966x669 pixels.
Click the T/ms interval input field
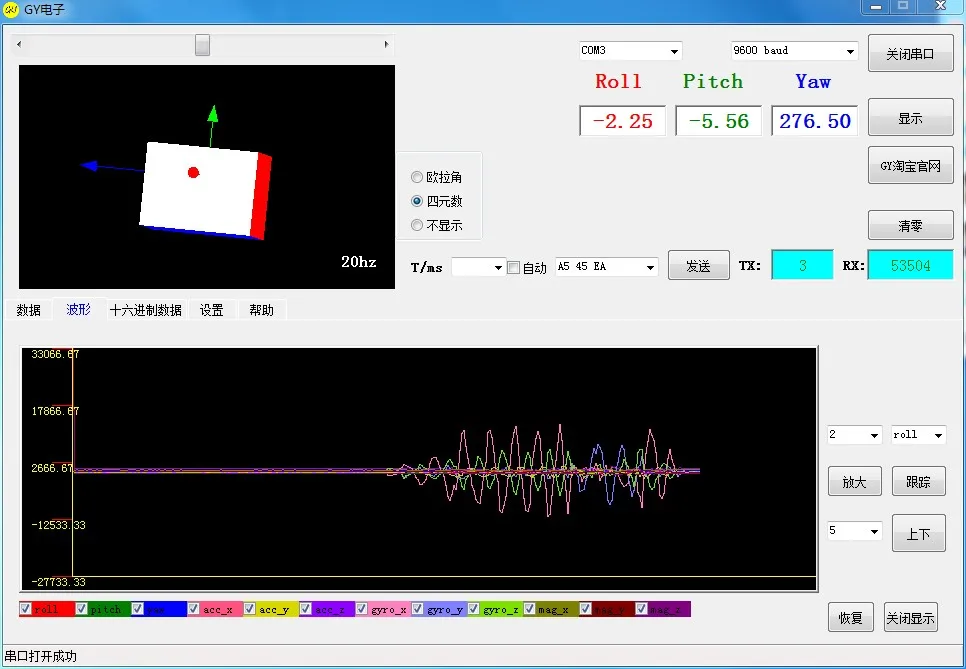(x=472, y=267)
